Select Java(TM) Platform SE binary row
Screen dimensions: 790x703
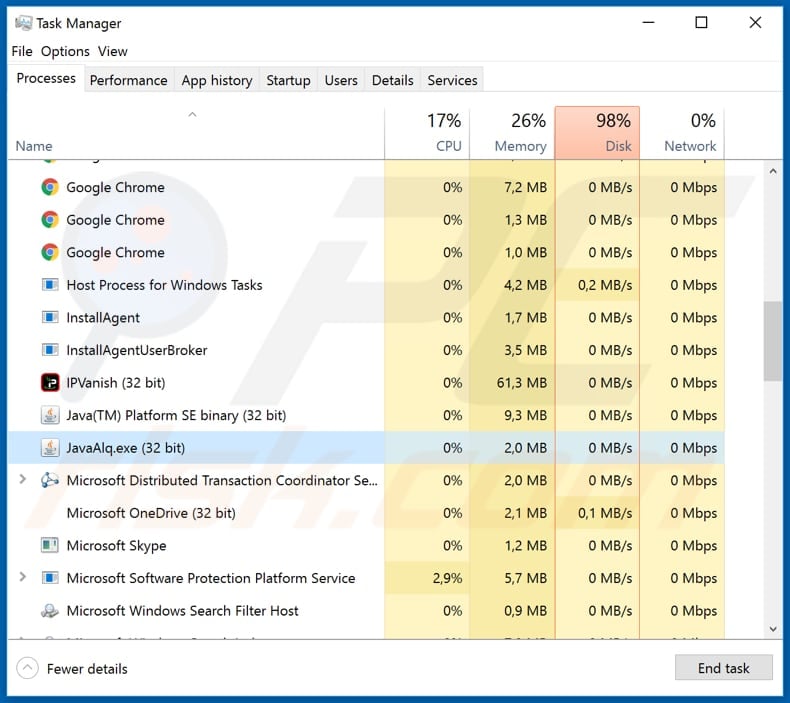coord(366,415)
